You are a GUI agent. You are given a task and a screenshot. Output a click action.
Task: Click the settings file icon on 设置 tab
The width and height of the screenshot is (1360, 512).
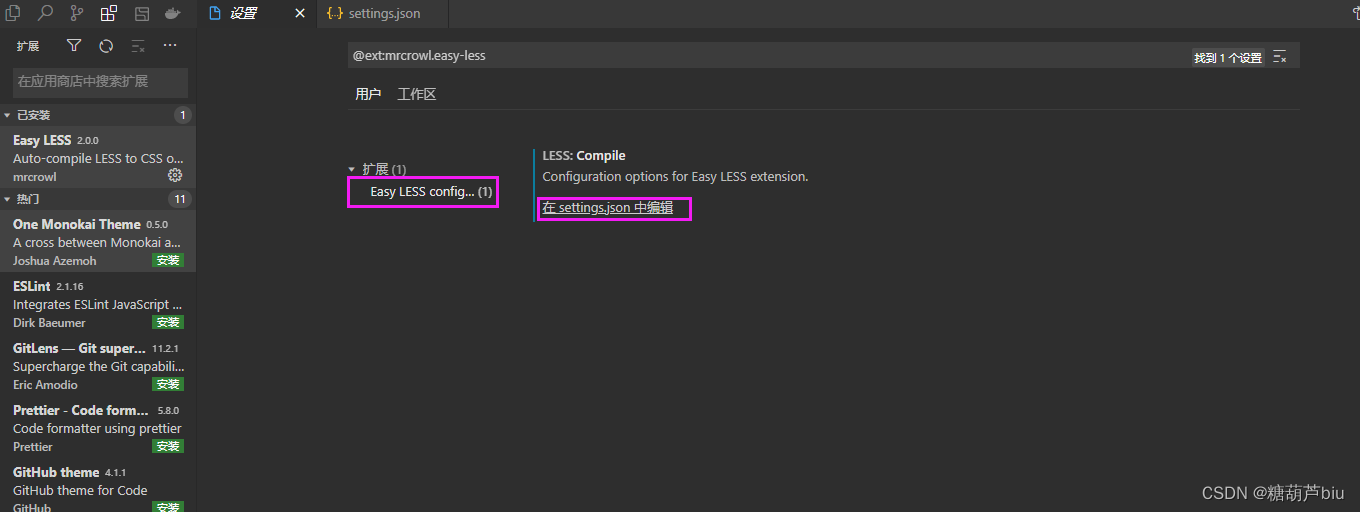click(215, 14)
